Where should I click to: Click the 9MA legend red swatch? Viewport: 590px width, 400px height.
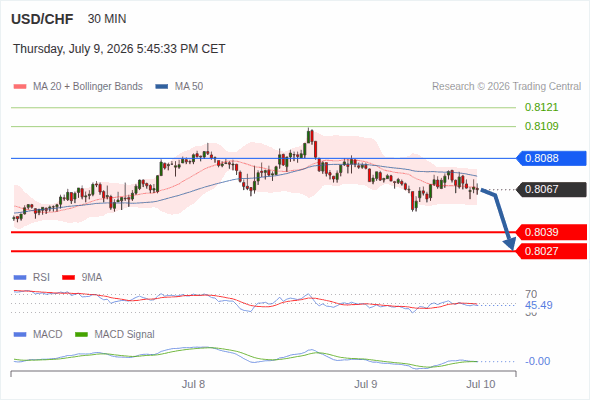coord(68,278)
